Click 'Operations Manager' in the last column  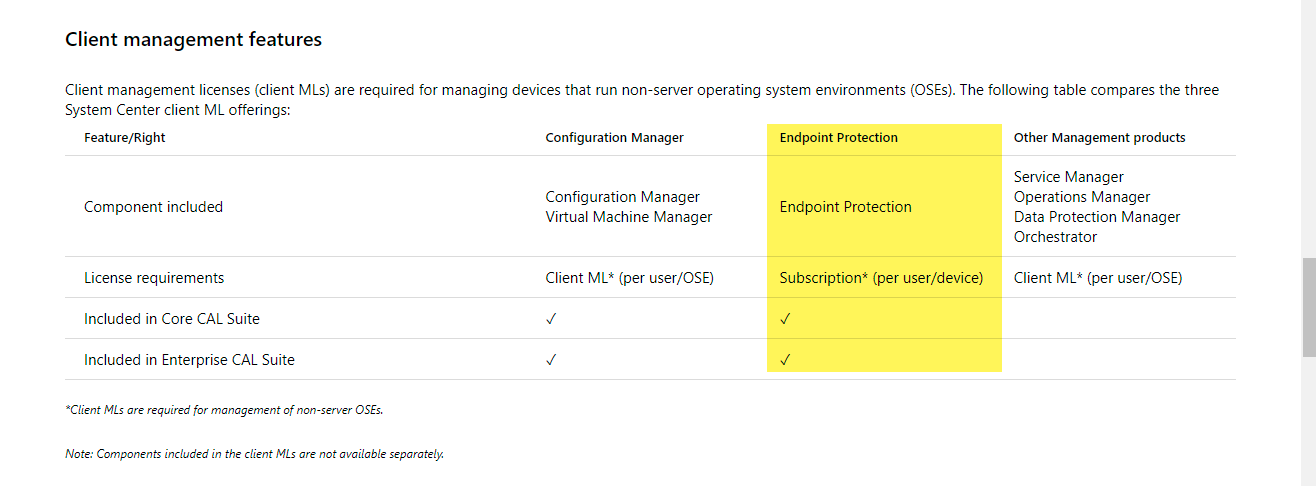(x=1082, y=197)
